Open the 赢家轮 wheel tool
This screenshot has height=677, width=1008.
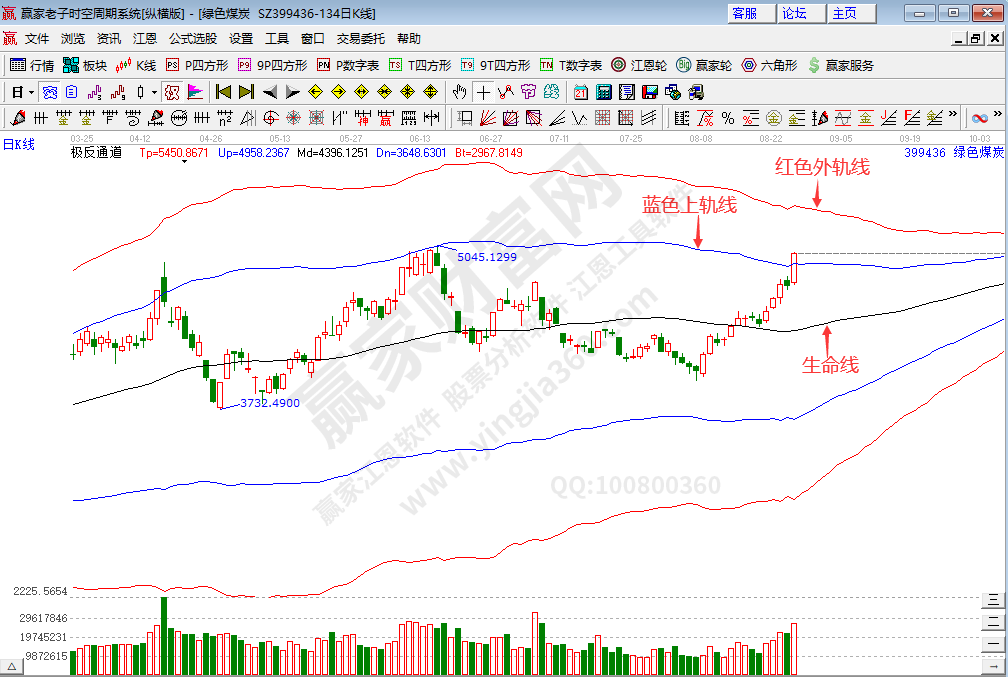703,65
